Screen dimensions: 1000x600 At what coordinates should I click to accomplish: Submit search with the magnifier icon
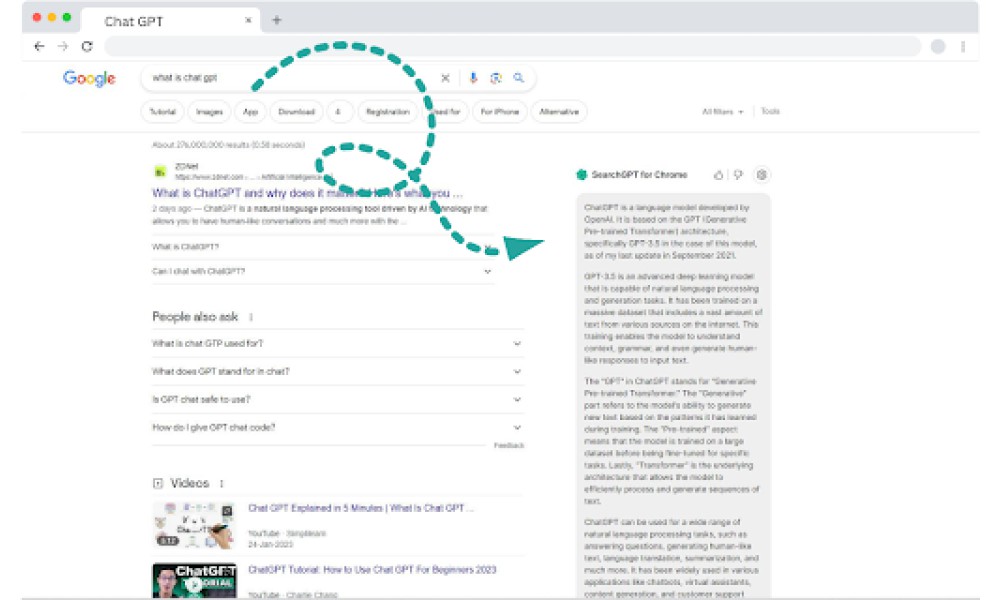(x=518, y=78)
